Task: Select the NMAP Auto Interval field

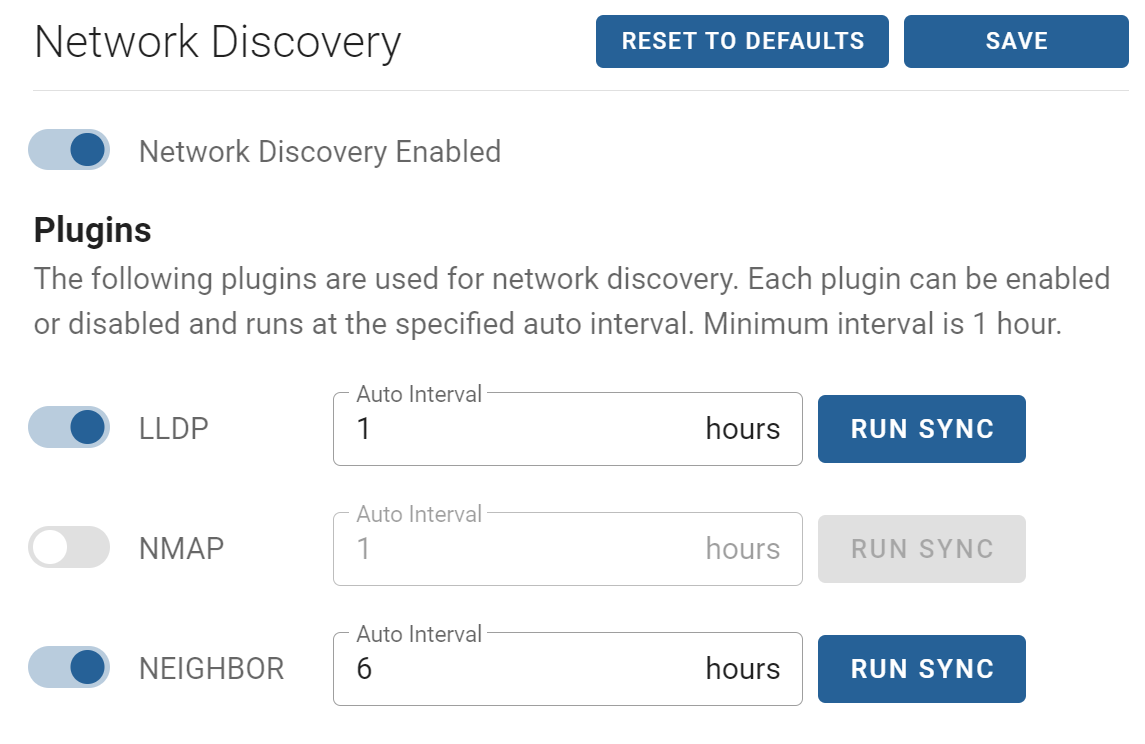Action: tap(567, 549)
